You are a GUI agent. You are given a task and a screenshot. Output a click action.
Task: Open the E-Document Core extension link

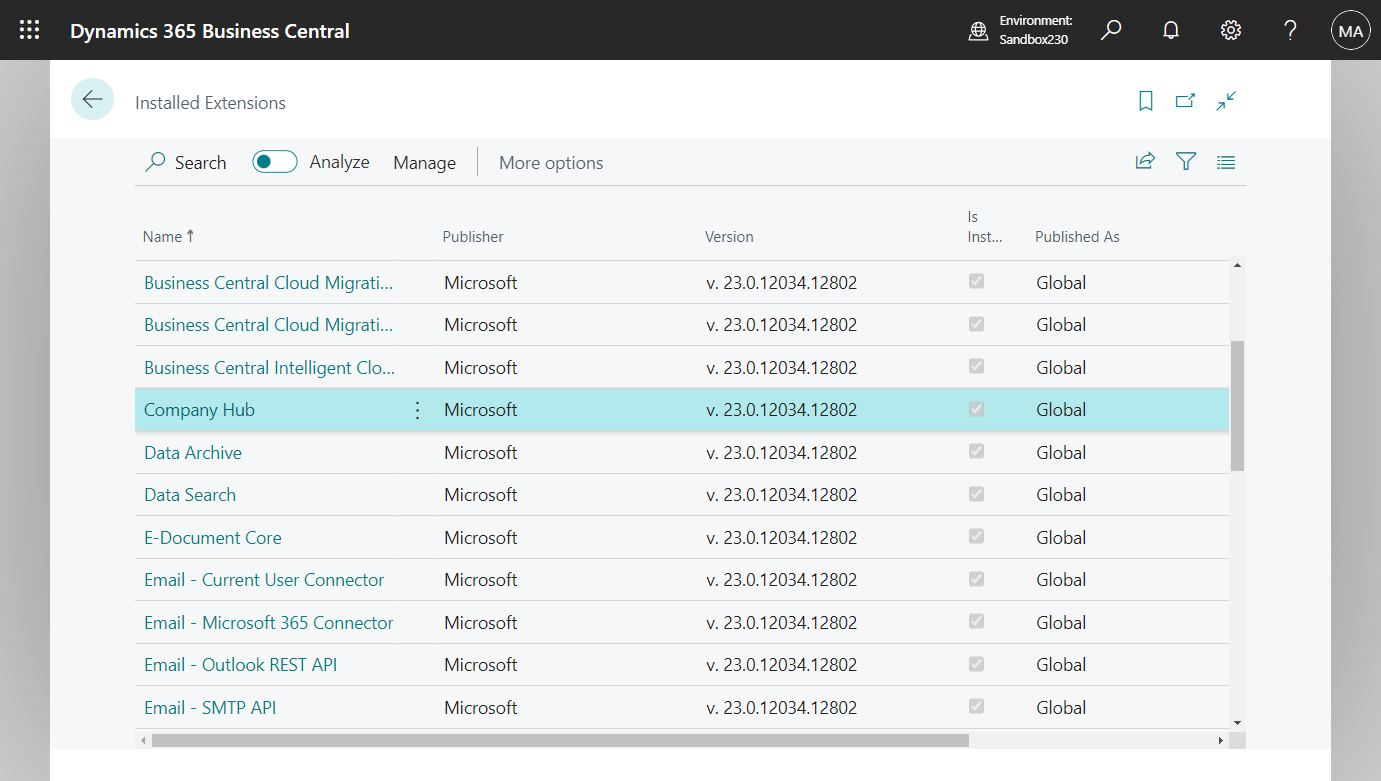tap(213, 538)
